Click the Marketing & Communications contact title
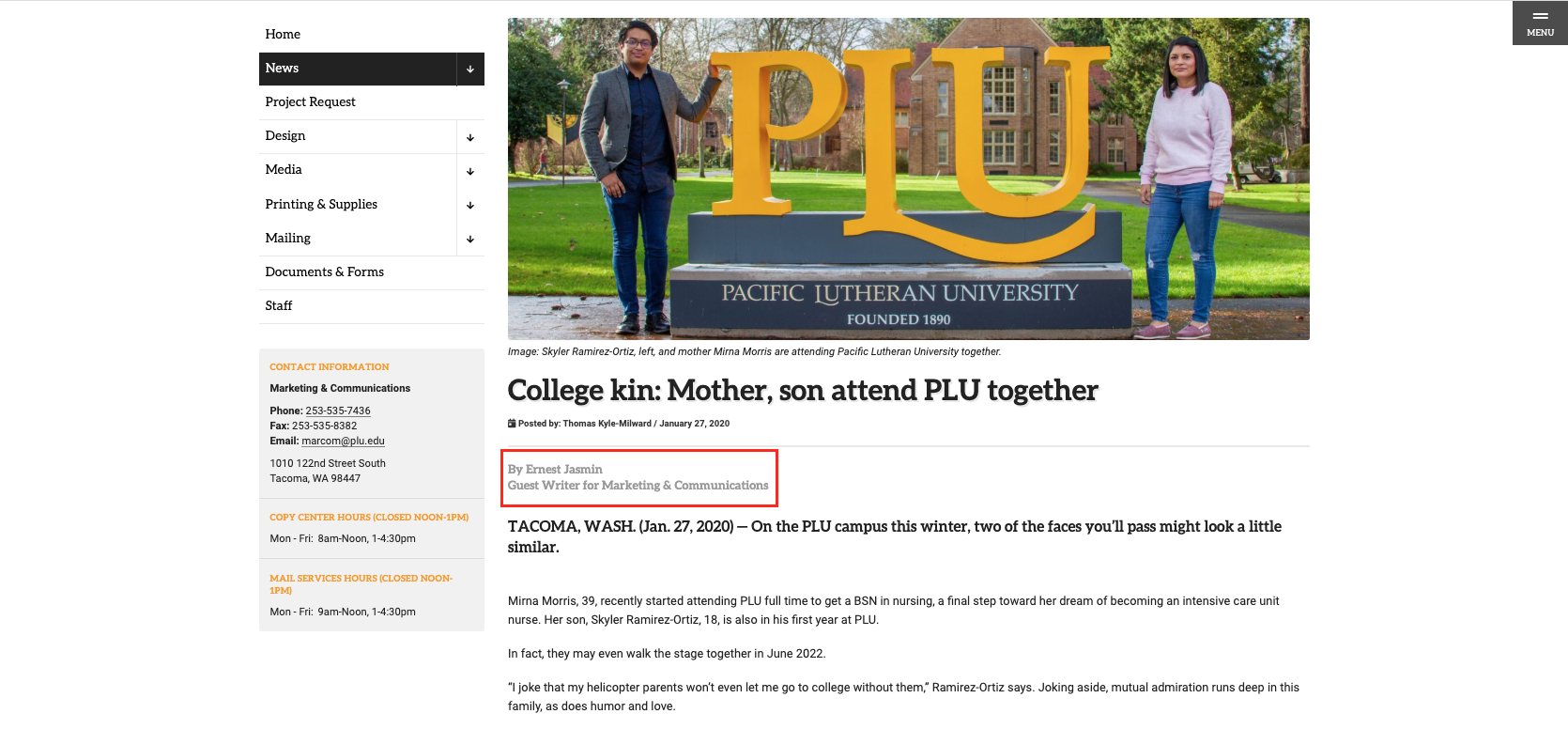 coord(340,388)
